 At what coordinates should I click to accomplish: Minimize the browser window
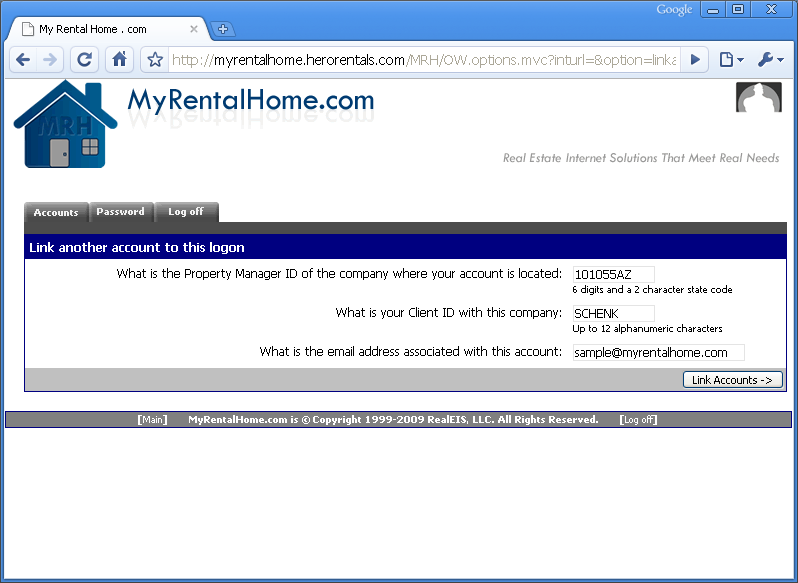pyautogui.click(x=712, y=10)
